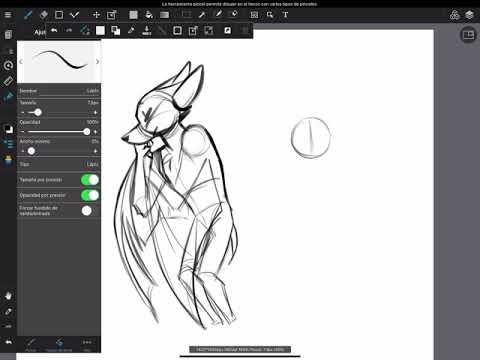The height and width of the screenshot is (360, 480).
Task: Decrease Opacidad with minus button
Action: tap(22, 132)
